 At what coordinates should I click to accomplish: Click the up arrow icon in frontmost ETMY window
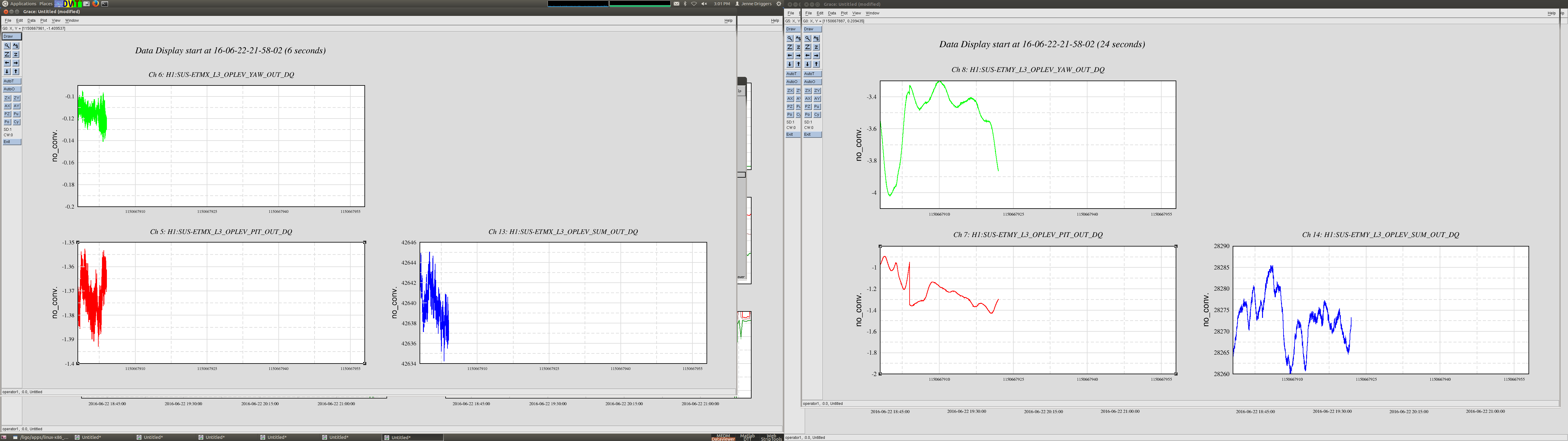[816, 64]
